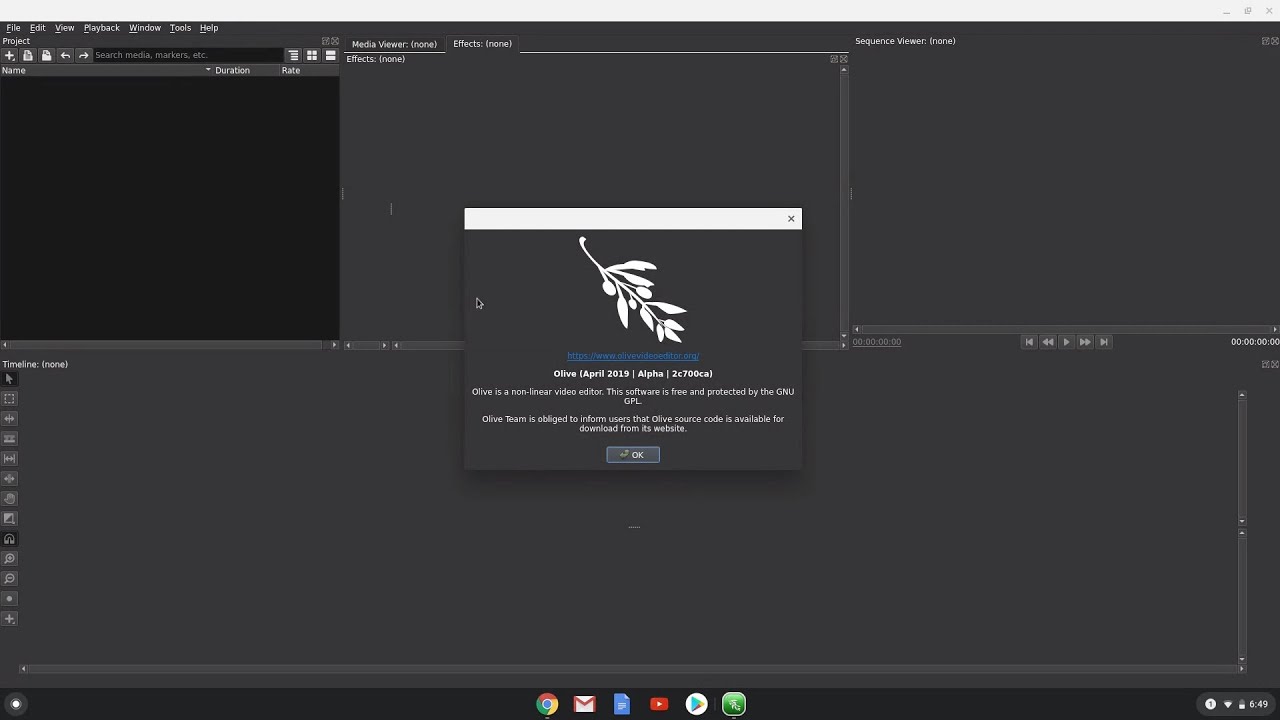This screenshot has height=720, width=1280.
Task: Float the Sequence Viewer panel
Action: point(1265,42)
